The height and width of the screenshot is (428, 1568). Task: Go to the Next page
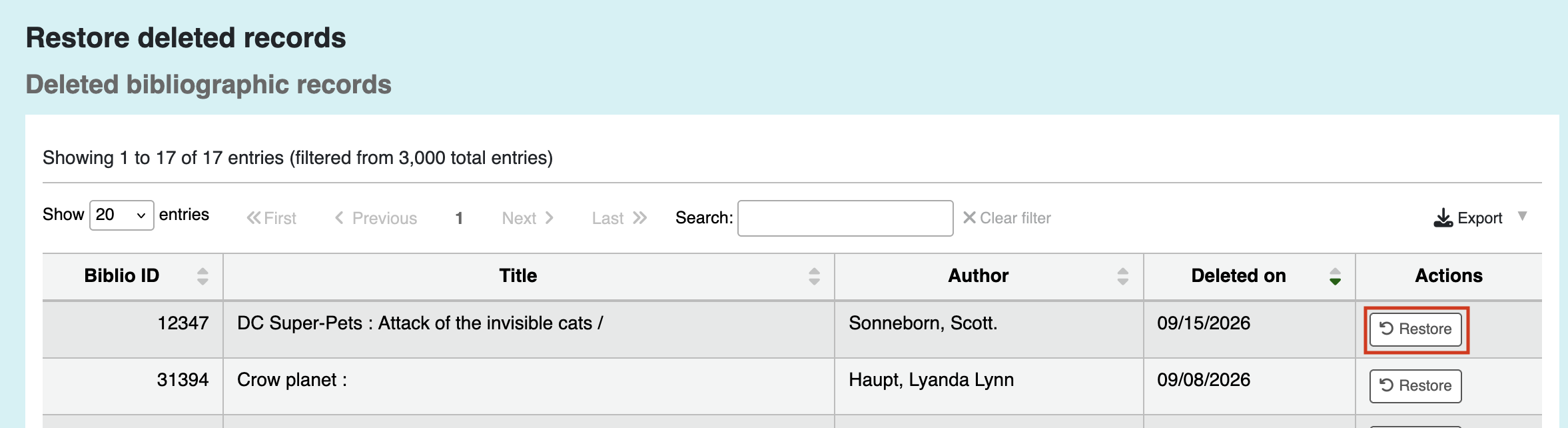528,218
